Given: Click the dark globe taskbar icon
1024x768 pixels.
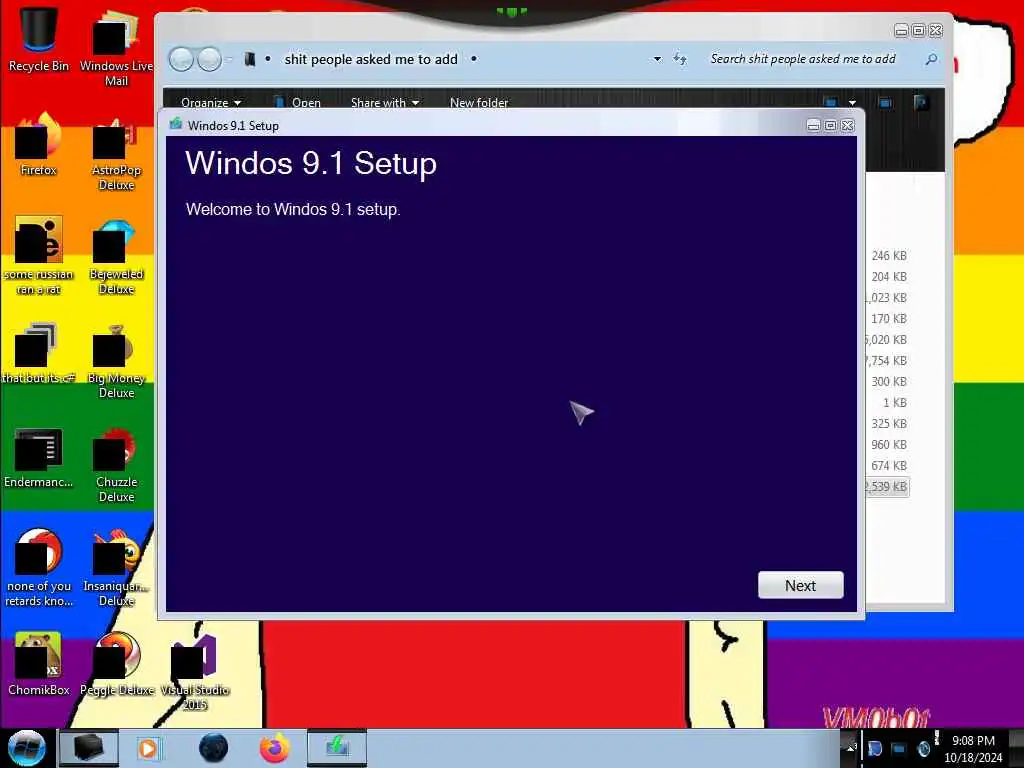Looking at the screenshot, I should pos(214,748).
